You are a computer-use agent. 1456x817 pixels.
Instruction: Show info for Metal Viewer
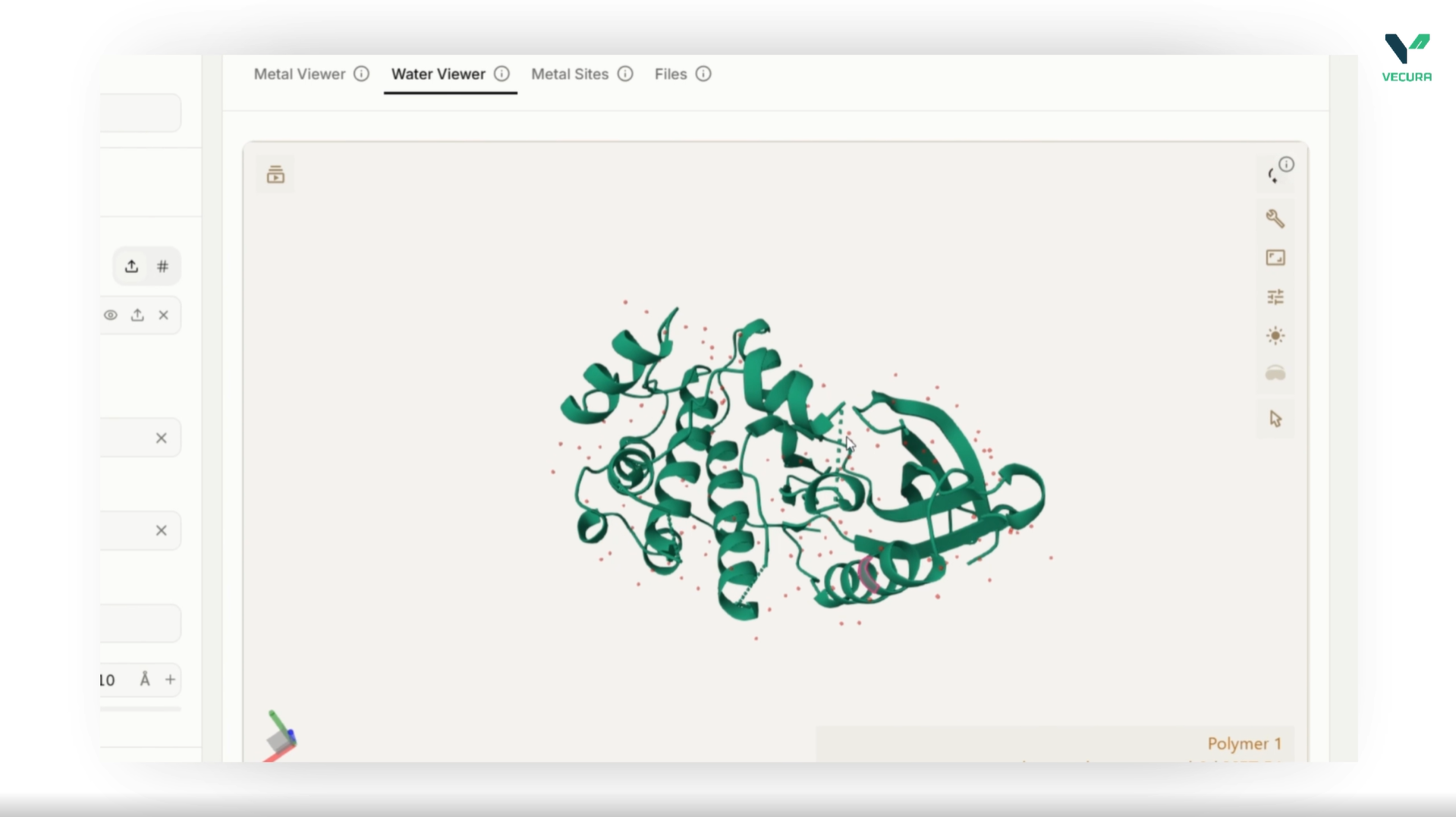point(361,74)
